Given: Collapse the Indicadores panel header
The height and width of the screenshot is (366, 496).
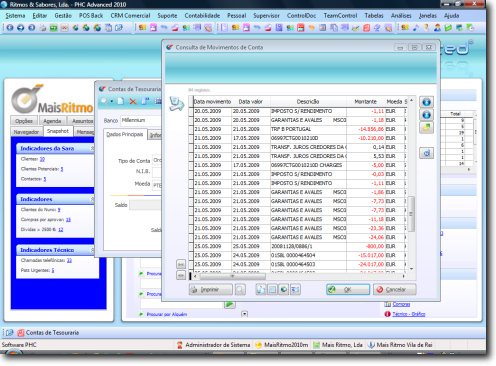Looking at the screenshot, I should [92, 199].
